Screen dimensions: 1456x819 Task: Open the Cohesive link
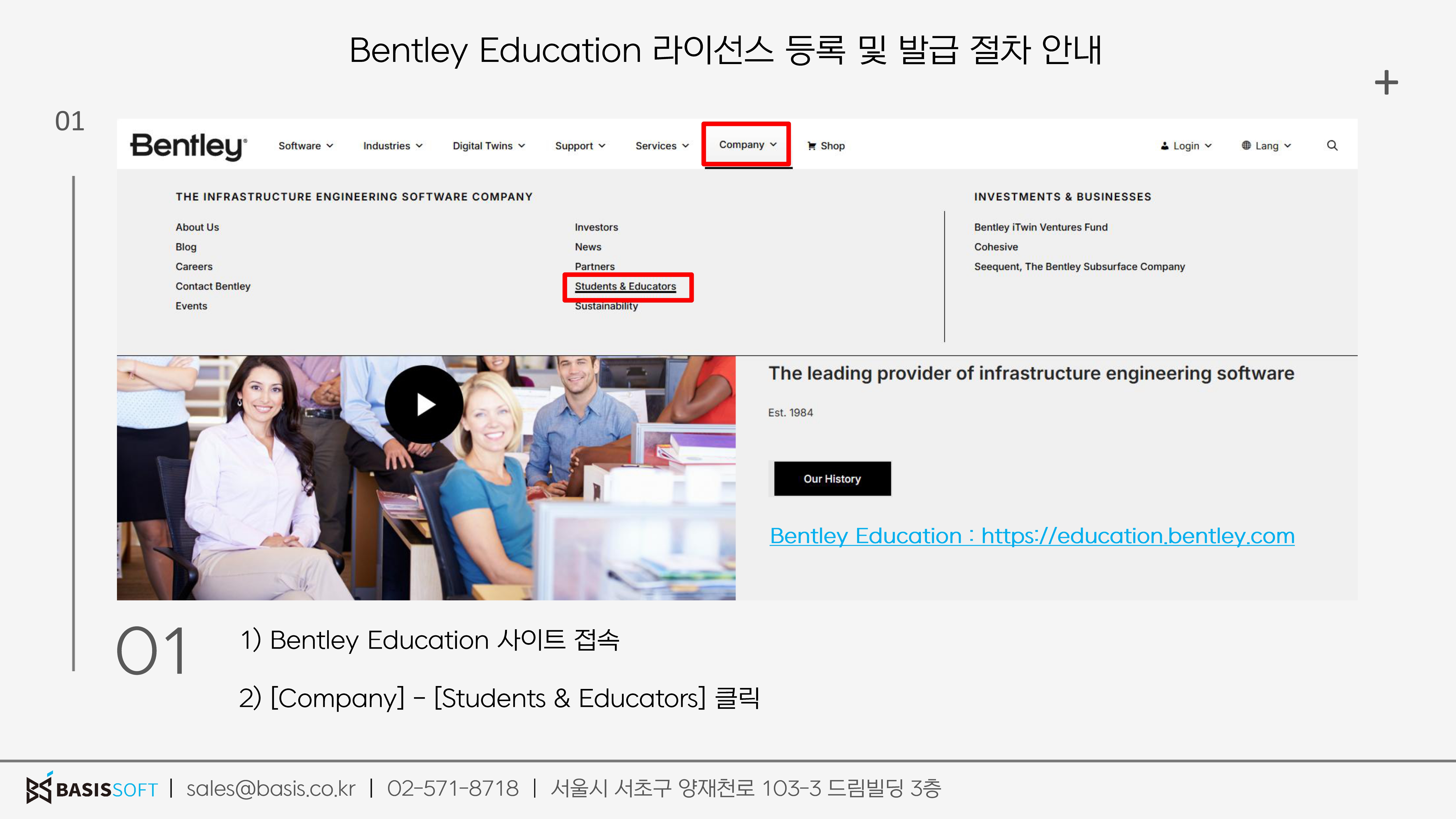996,247
